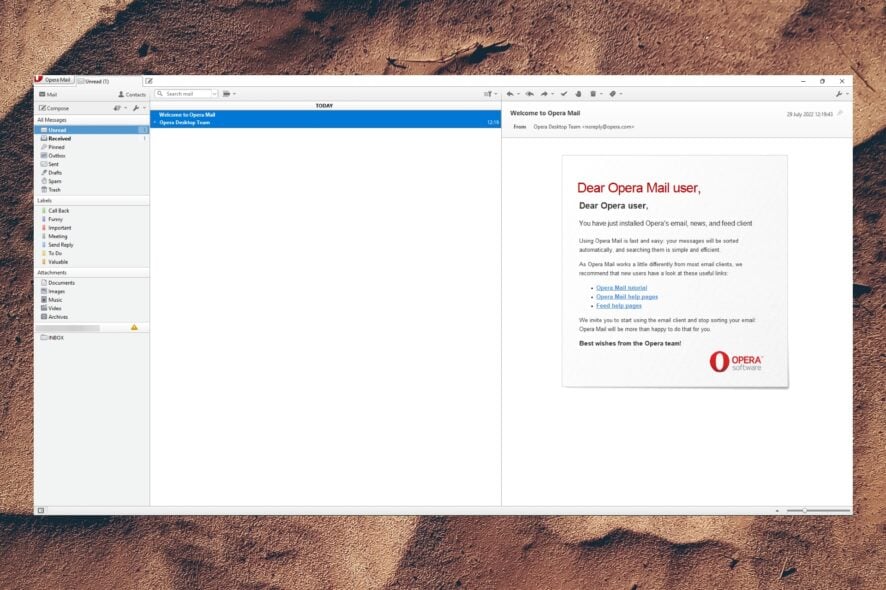Open the Opera Mail help pages link
886x590 pixels.
[627, 297]
